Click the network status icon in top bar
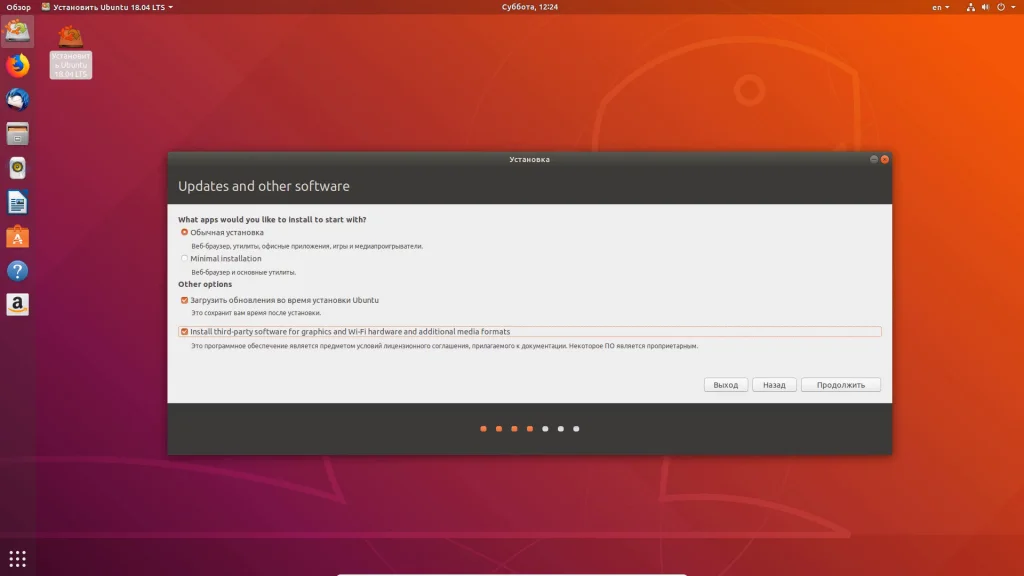Viewport: 1024px width, 576px height. coord(970,7)
